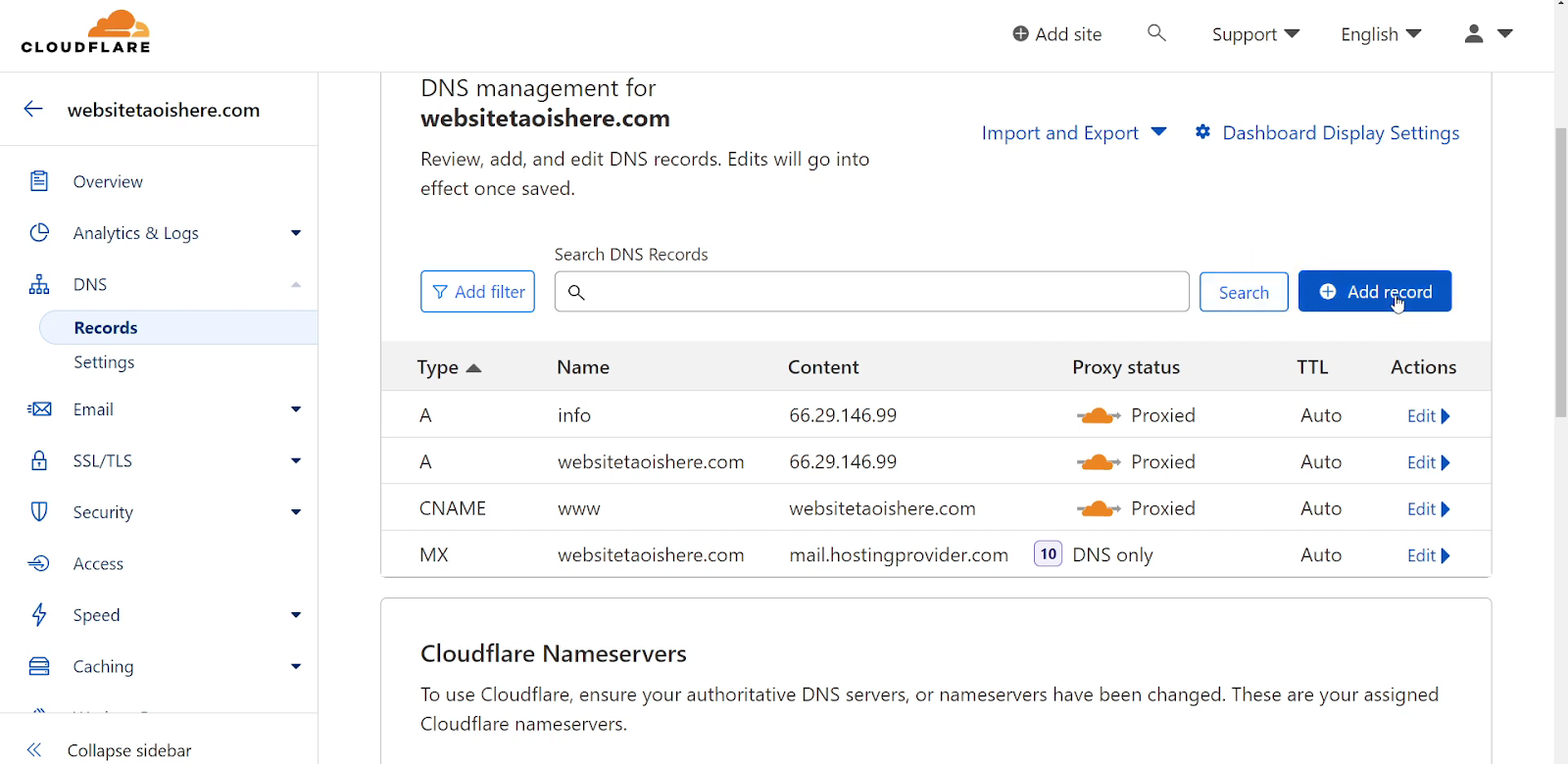
Task: Click the Access arrow icon
Action: [x=39, y=563]
